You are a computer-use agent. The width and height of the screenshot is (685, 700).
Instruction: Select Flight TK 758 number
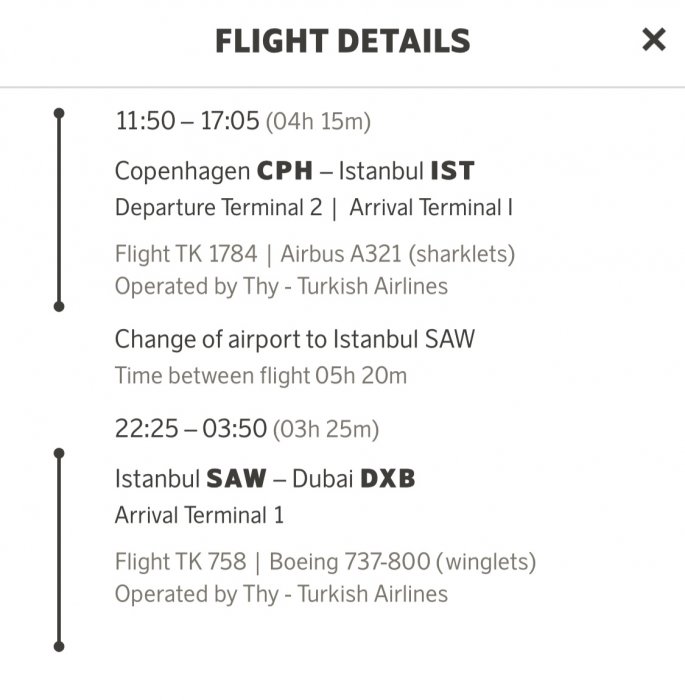(x=180, y=562)
